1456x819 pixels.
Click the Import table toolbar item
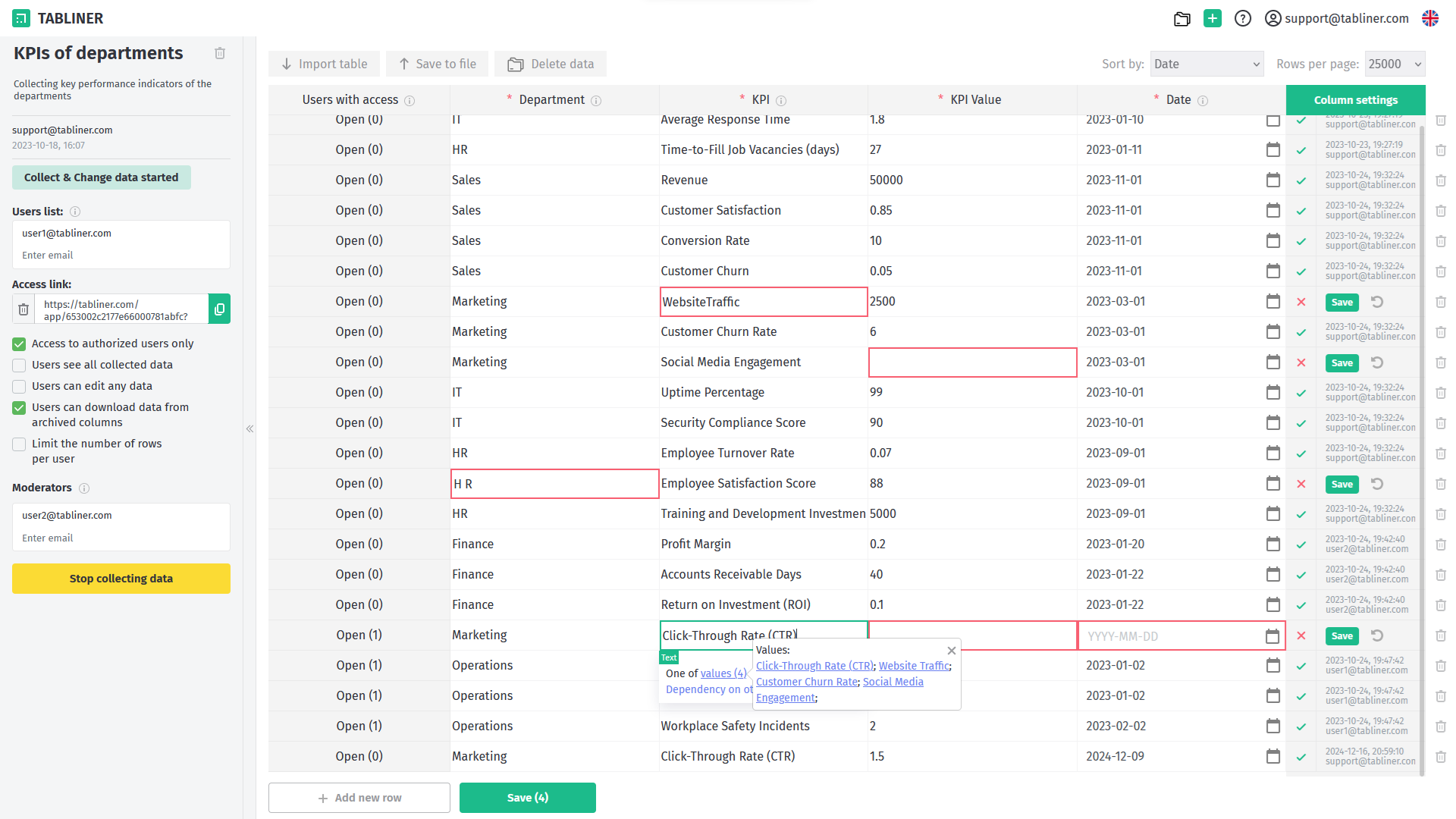pyautogui.click(x=325, y=64)
